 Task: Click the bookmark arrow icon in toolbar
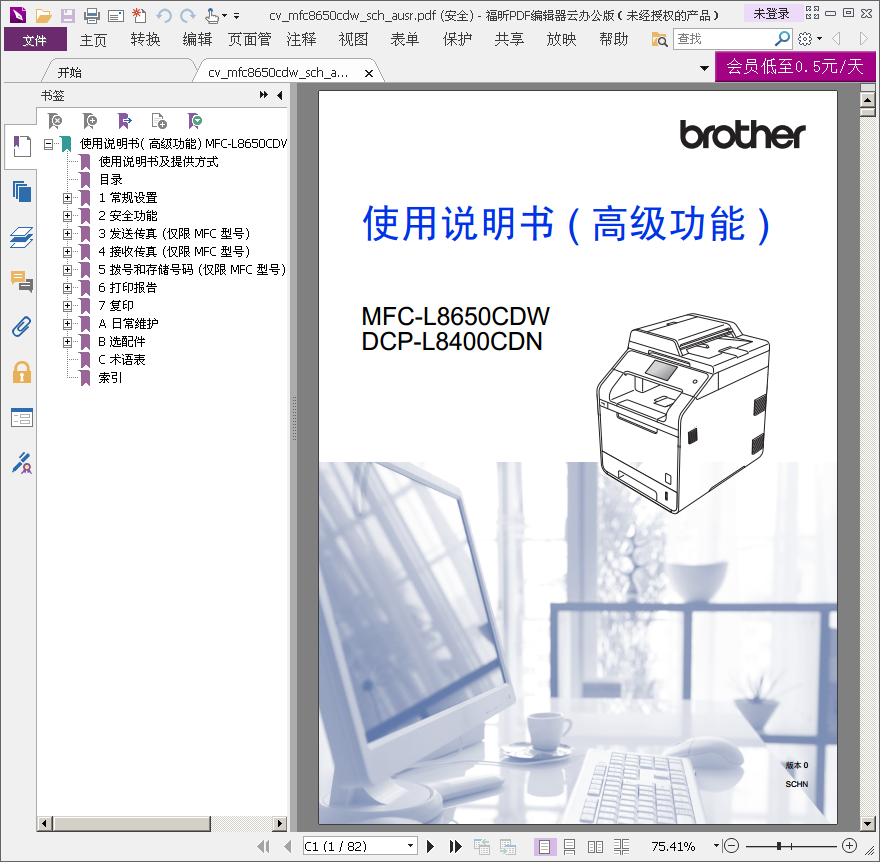click(125, 121)
